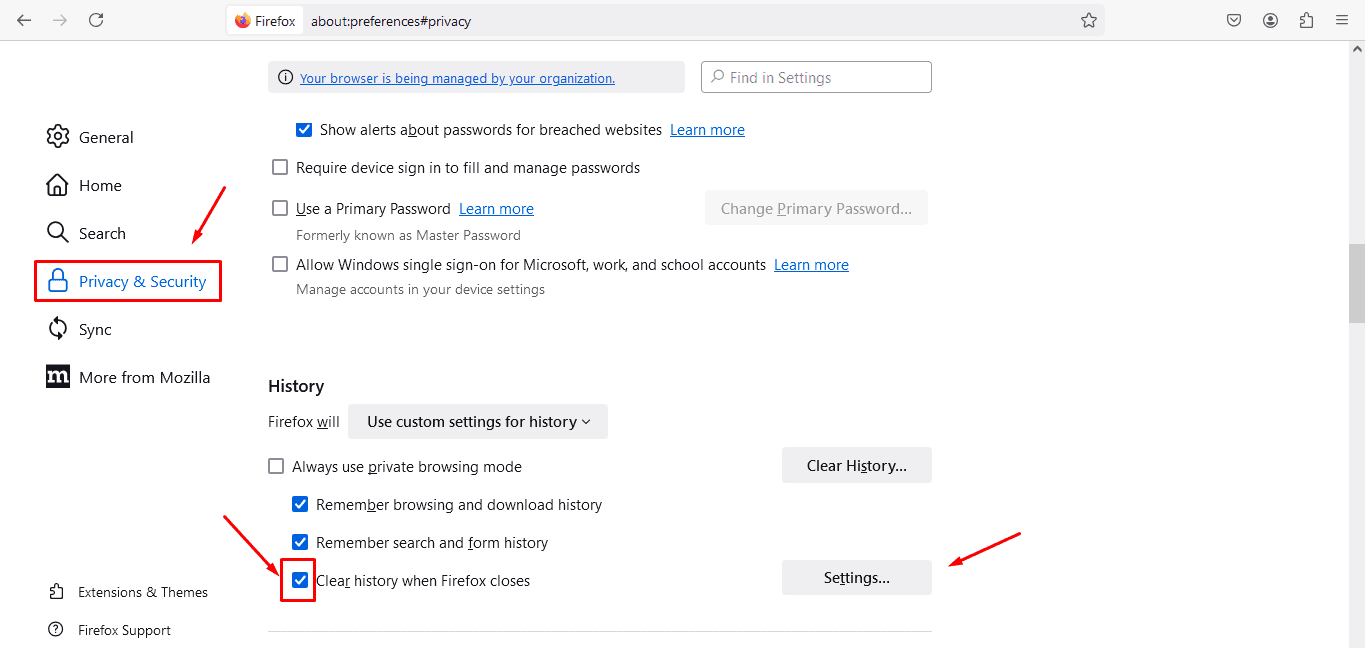
Task: Enable Require device sign in checkbox
Action: point(280,168)
